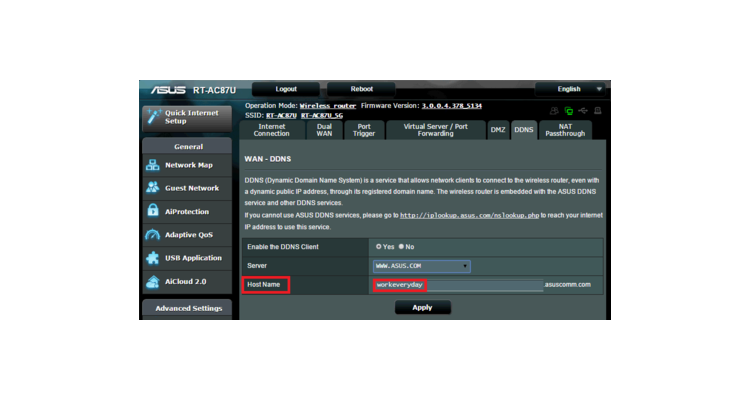
Task: Click the General section header
Action: pos(187,146)
